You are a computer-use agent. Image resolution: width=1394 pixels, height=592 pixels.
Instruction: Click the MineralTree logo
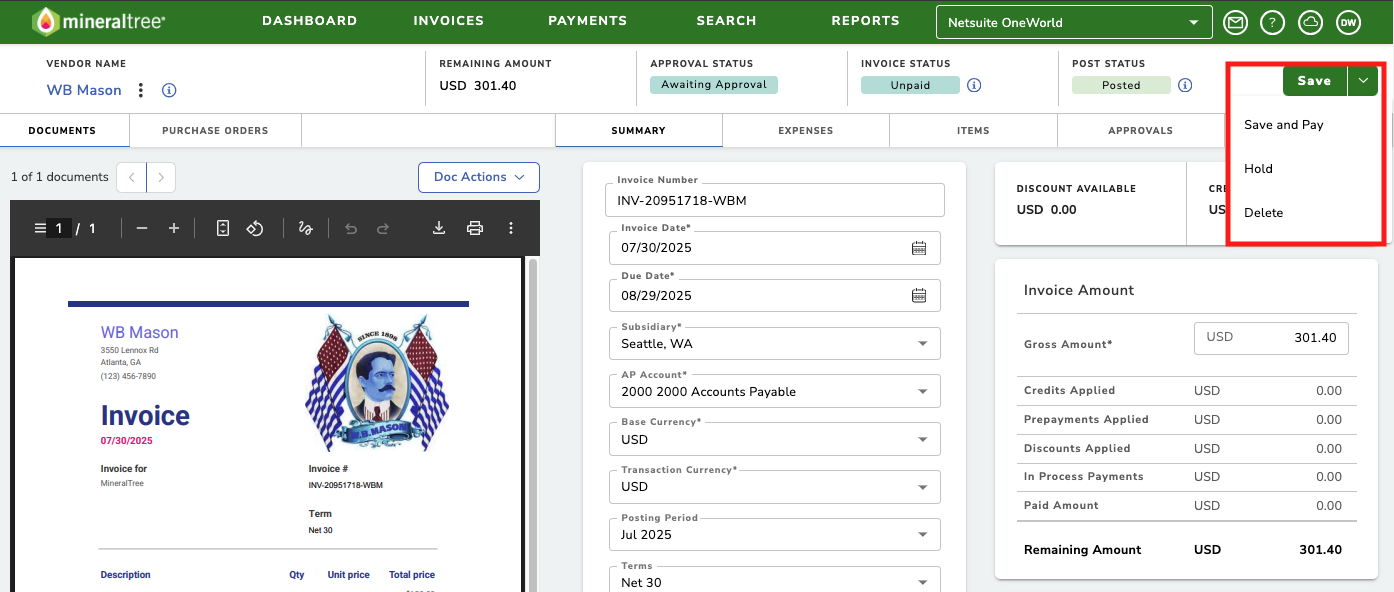point(99,21)
